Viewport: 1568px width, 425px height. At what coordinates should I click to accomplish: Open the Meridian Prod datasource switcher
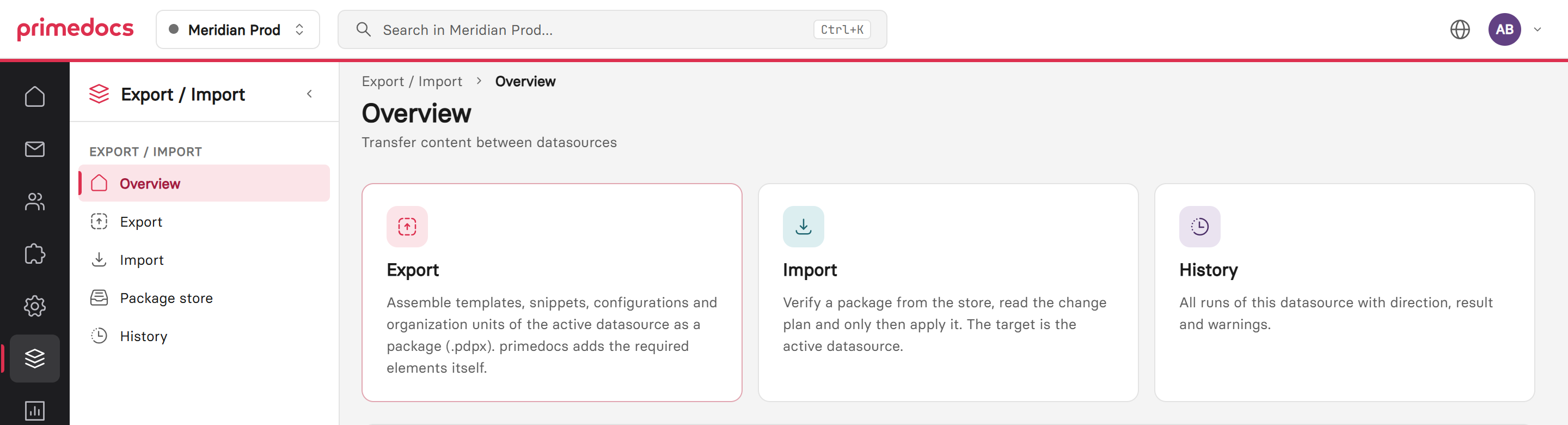[237, 29]
